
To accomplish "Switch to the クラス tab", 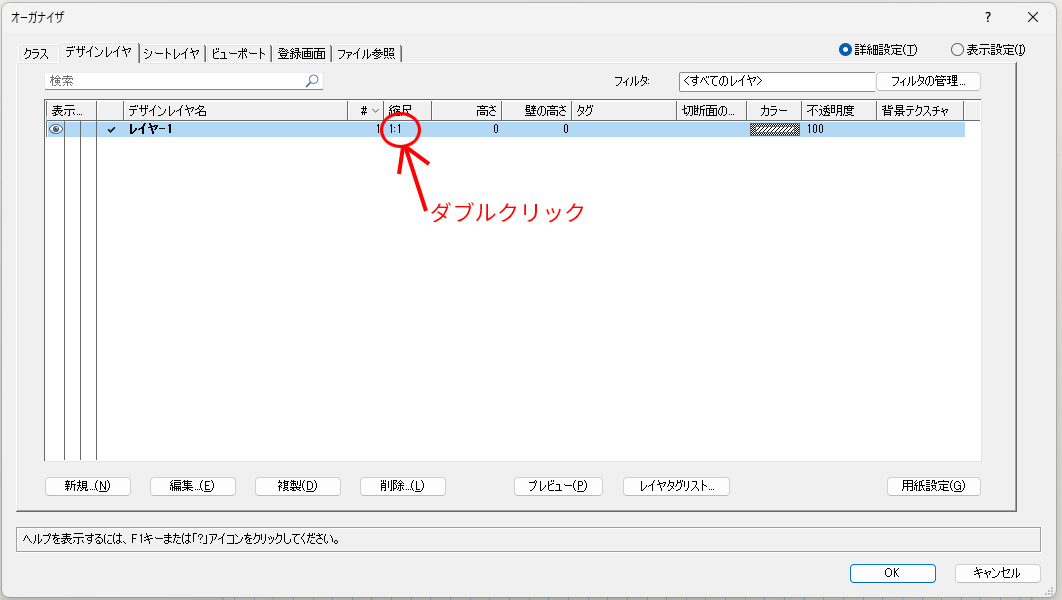I will tap(36, 54).
